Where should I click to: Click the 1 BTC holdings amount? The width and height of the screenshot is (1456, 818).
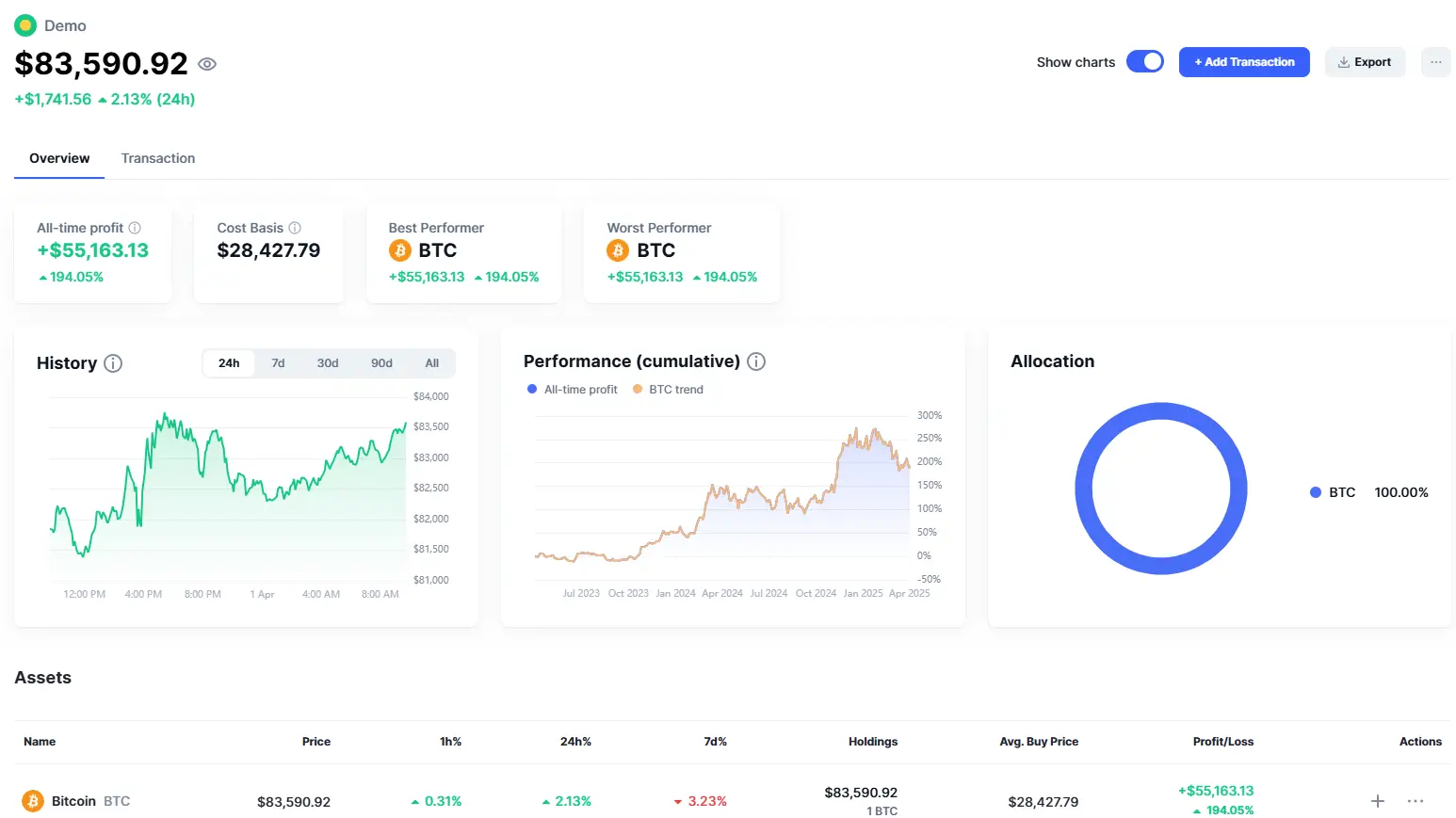[882, 811]
